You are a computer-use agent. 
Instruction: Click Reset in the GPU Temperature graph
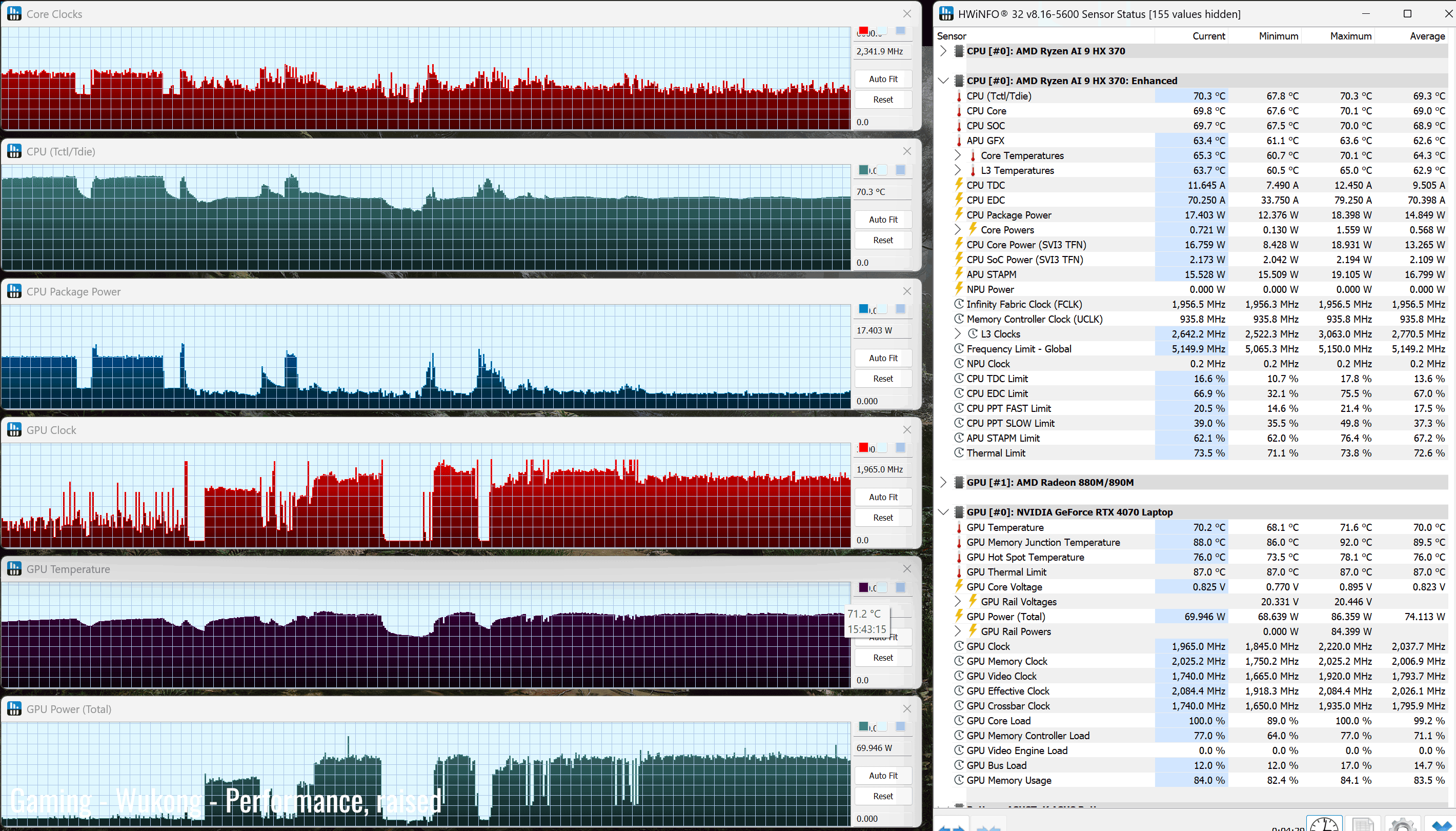883,658
